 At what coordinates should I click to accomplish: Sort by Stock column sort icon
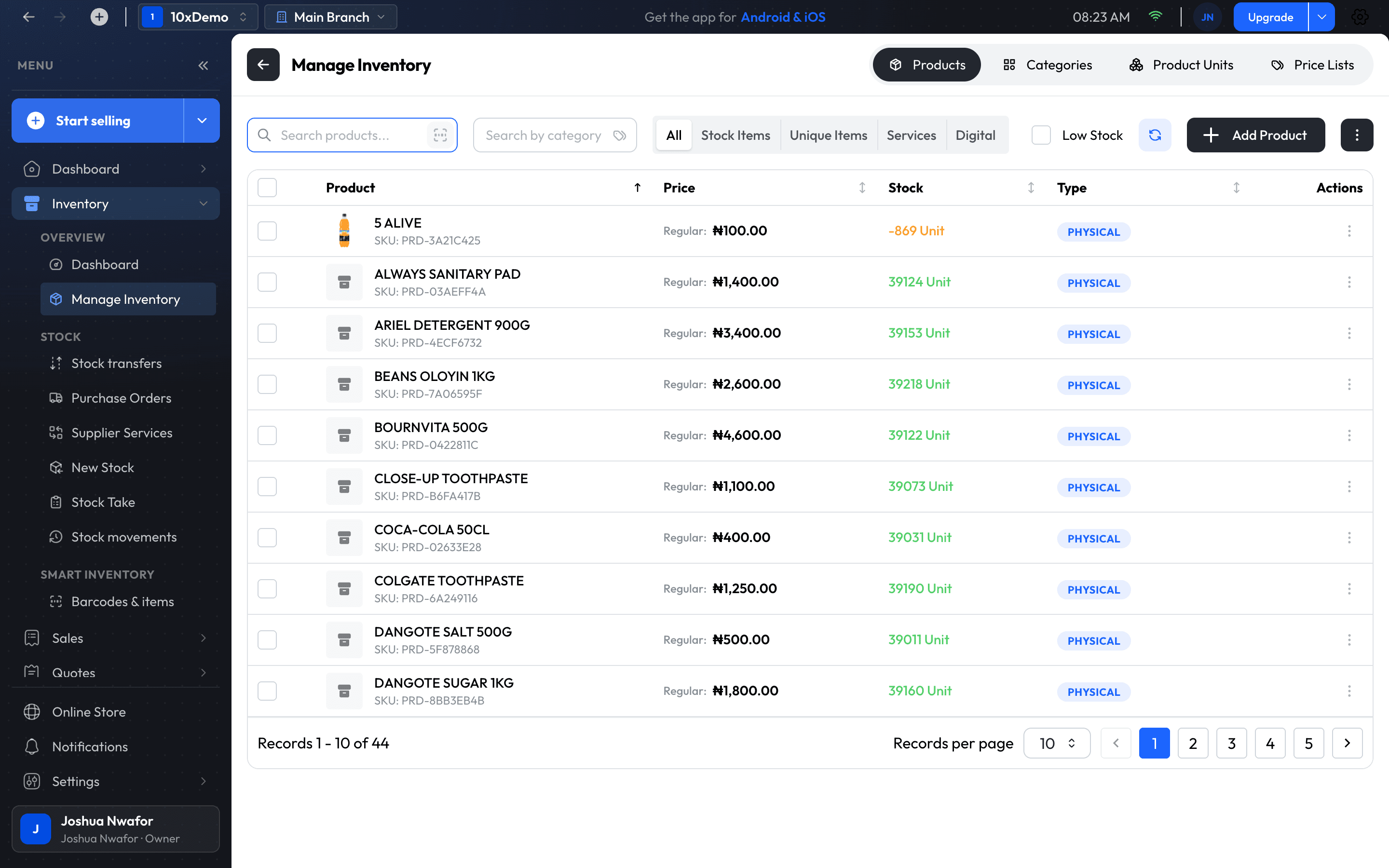1031,188
